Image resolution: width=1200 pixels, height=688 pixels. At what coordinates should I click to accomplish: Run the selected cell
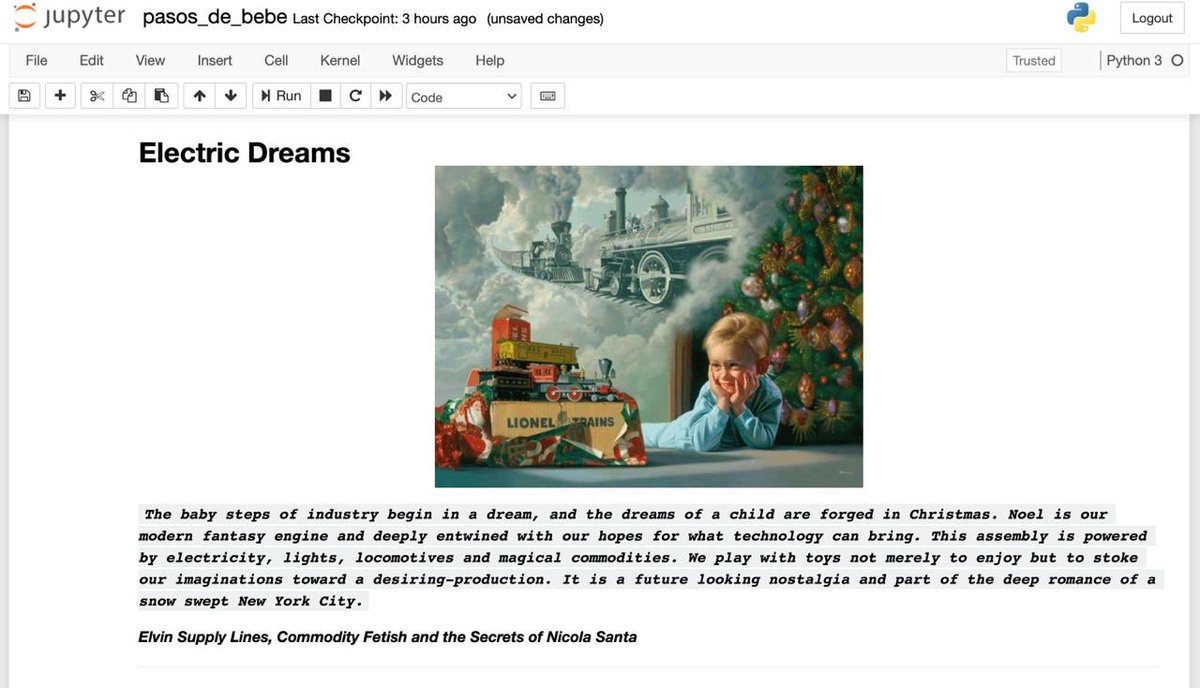[x=281, y=96]
